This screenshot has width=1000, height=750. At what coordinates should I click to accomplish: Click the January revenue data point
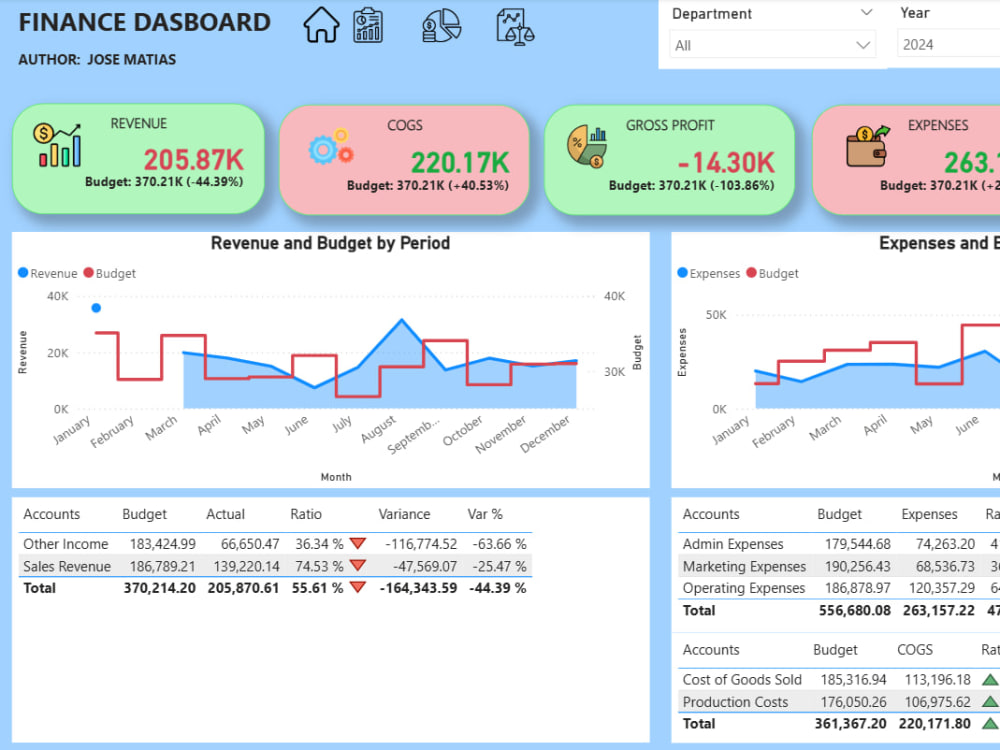96,308
